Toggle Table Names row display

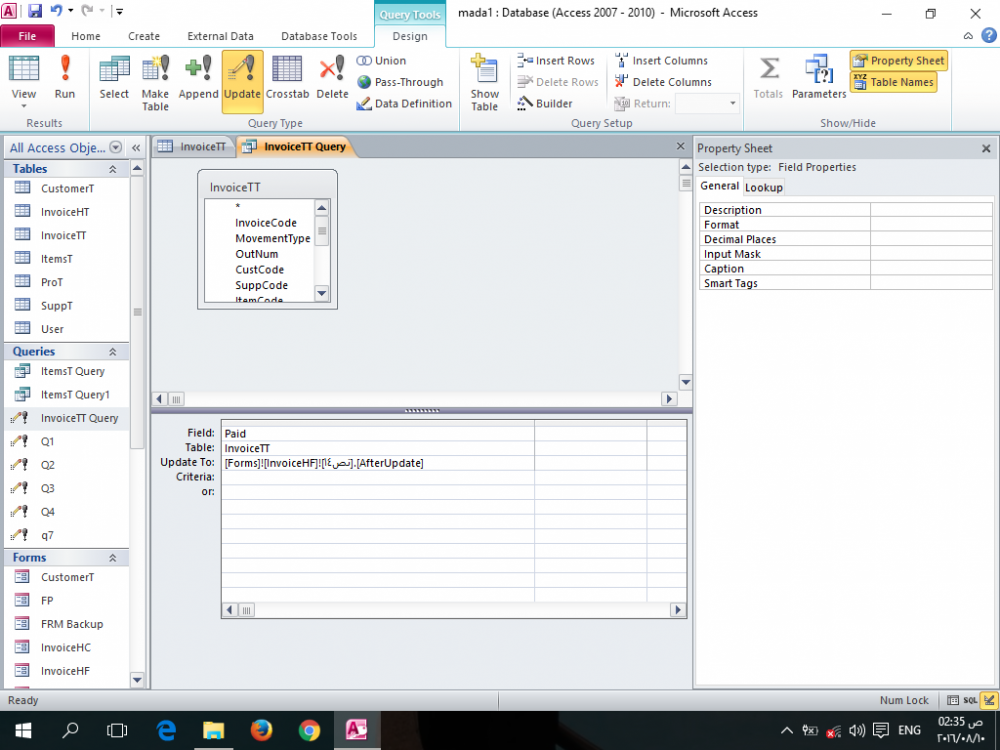pos(893,82)
